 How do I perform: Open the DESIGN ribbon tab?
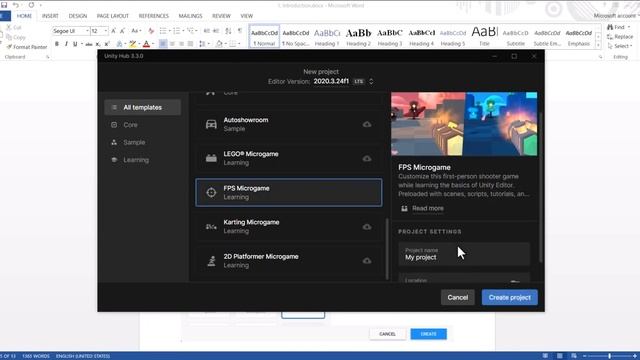78,16
